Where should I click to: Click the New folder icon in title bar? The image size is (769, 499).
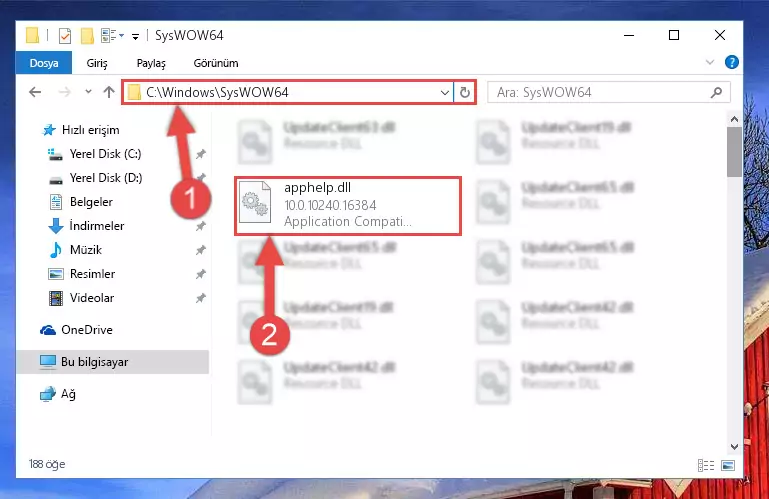[87, 36]
